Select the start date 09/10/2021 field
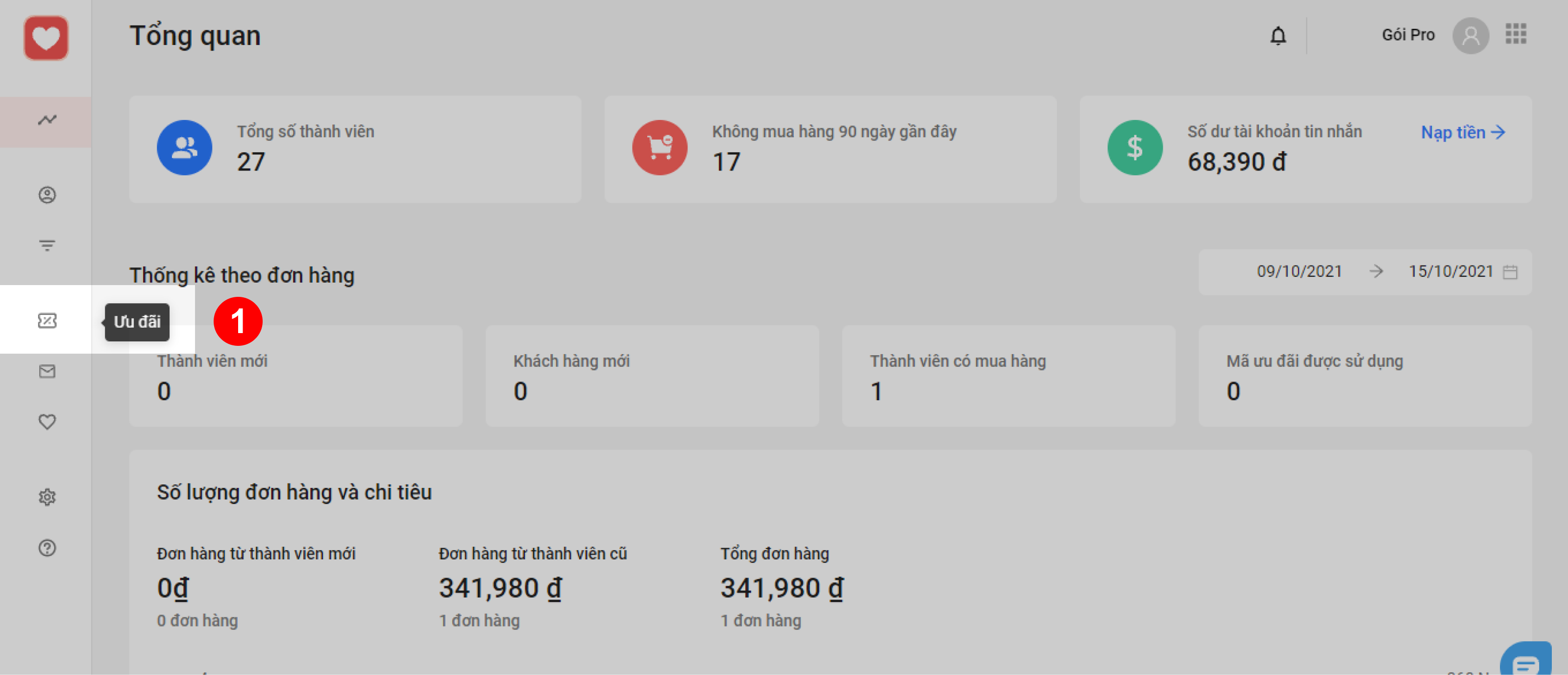 pos(1299,271)
